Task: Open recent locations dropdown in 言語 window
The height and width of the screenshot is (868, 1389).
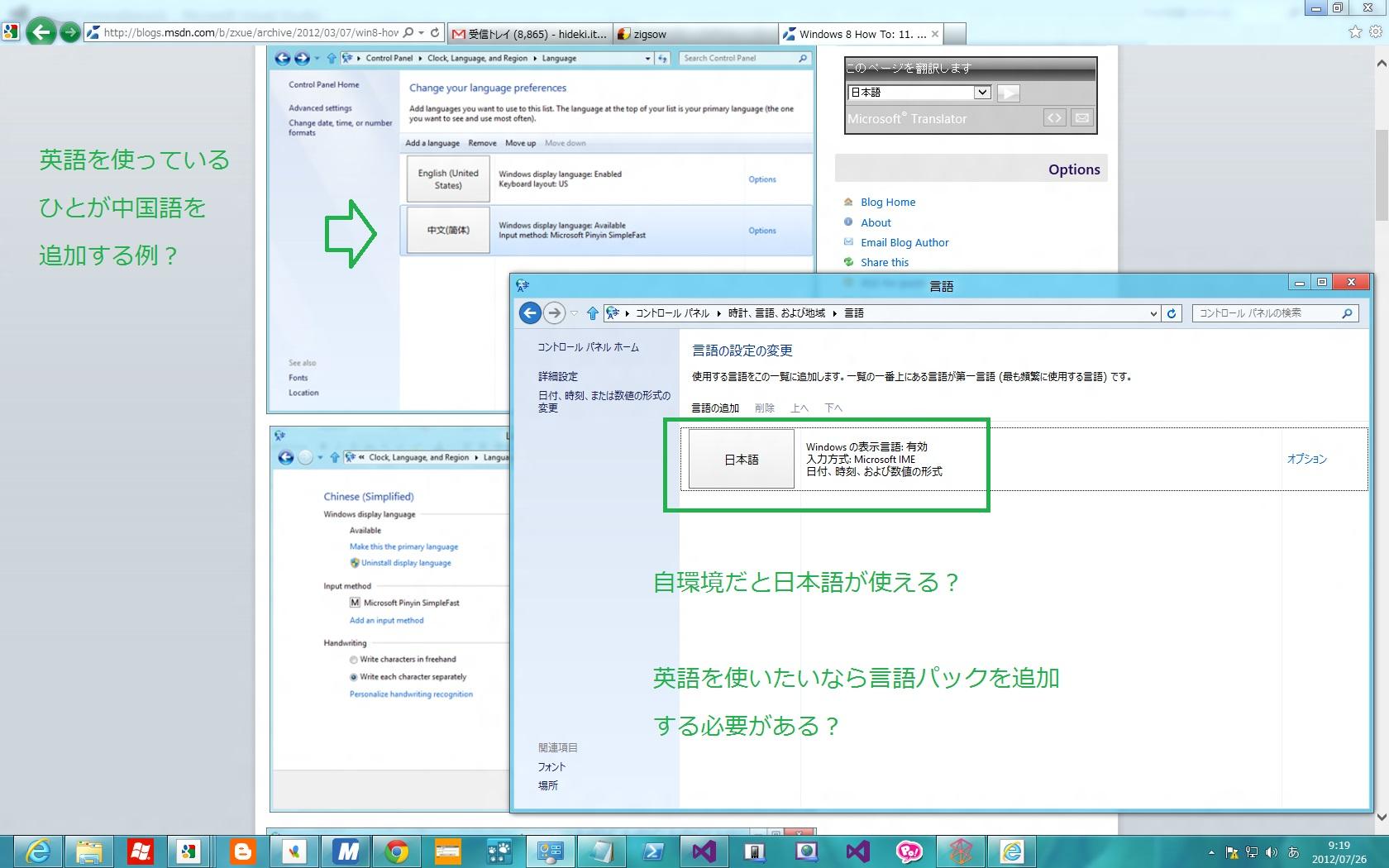Action: point(574,313)
